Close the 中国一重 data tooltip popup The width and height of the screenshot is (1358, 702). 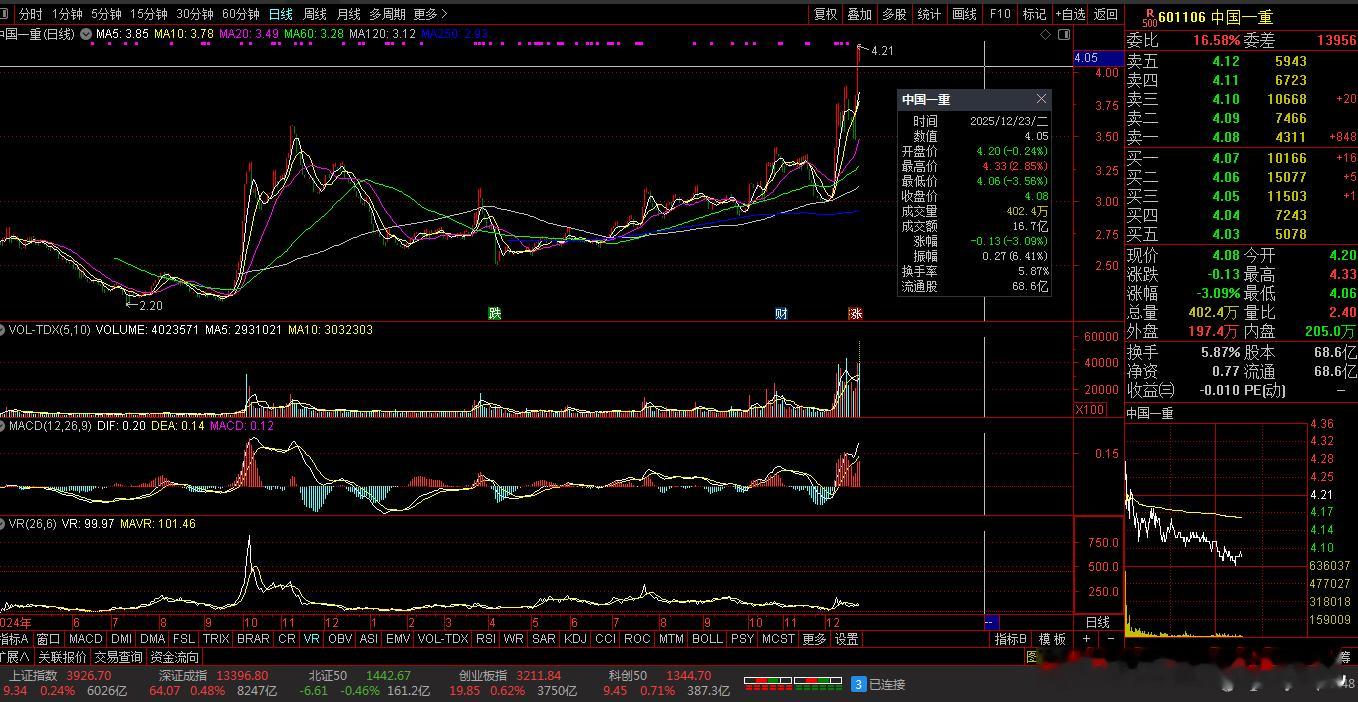click(x=1041, y=99)
